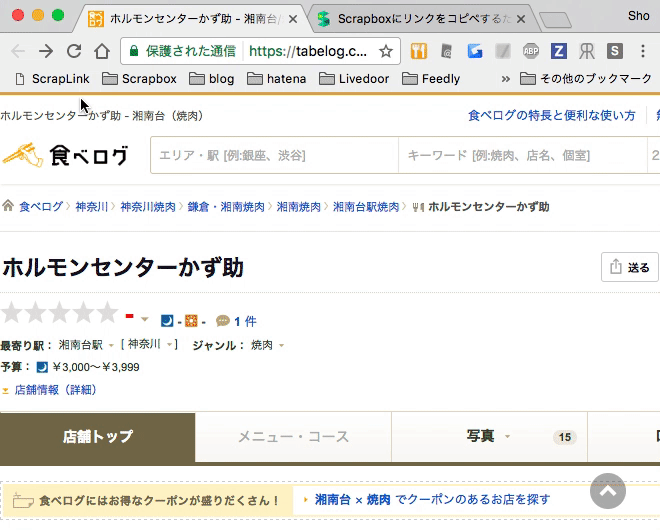
Task: Click the dinner moon icon near rating
Action: click(167, 321)
